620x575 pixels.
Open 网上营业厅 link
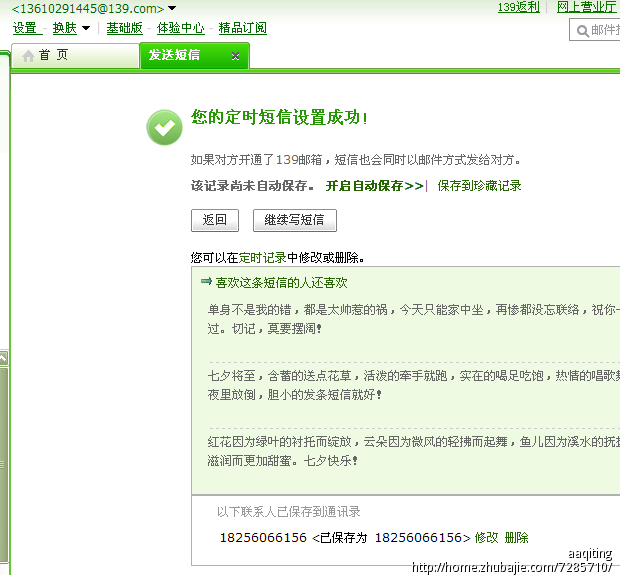(586, 7)
